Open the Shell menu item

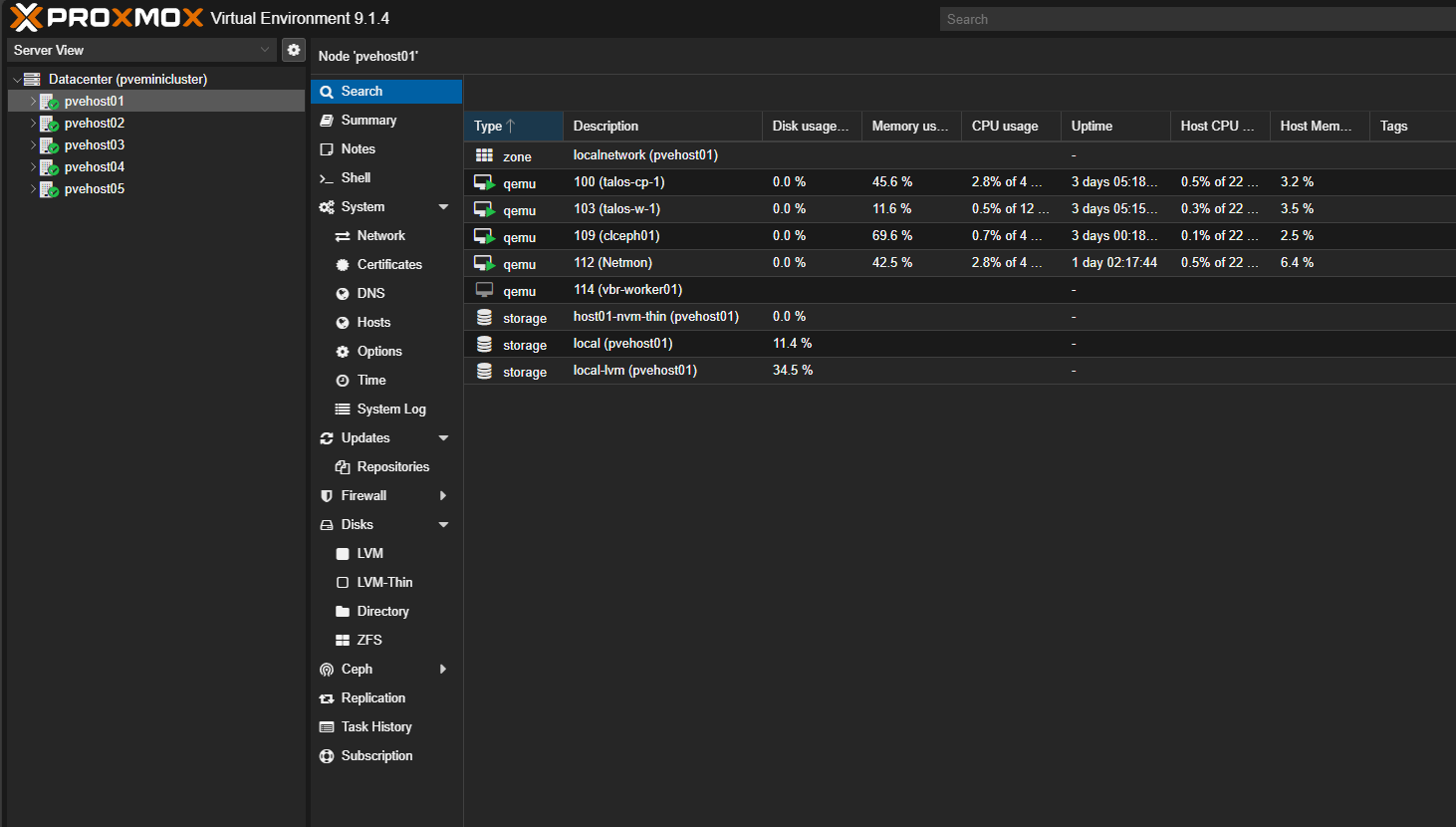(x=356, y=177)
